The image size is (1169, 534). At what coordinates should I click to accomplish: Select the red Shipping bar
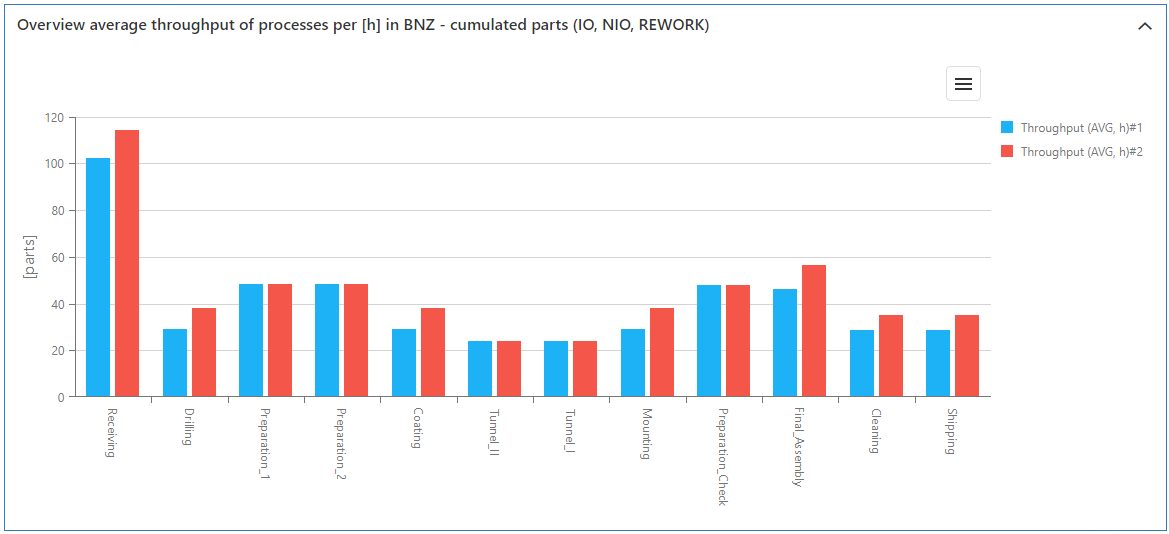967,356
